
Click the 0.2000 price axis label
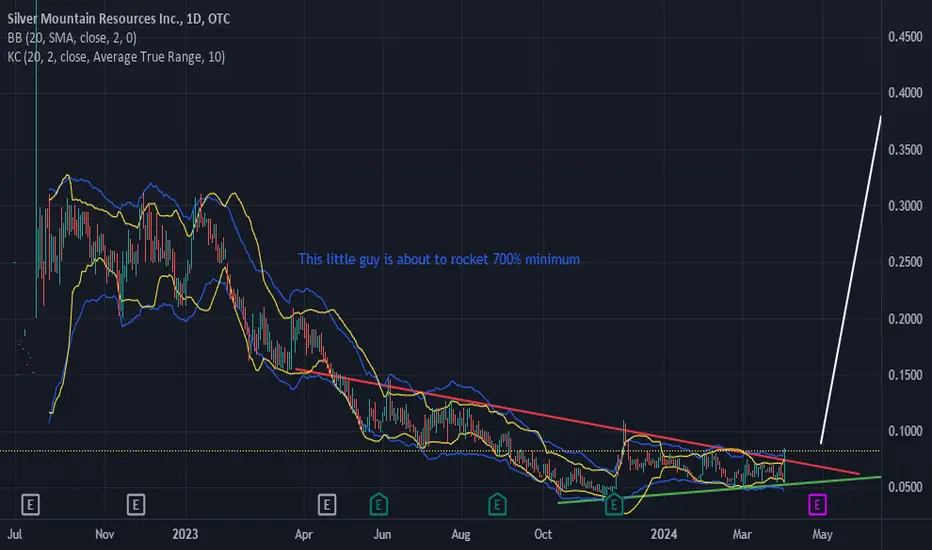[905, 319]
